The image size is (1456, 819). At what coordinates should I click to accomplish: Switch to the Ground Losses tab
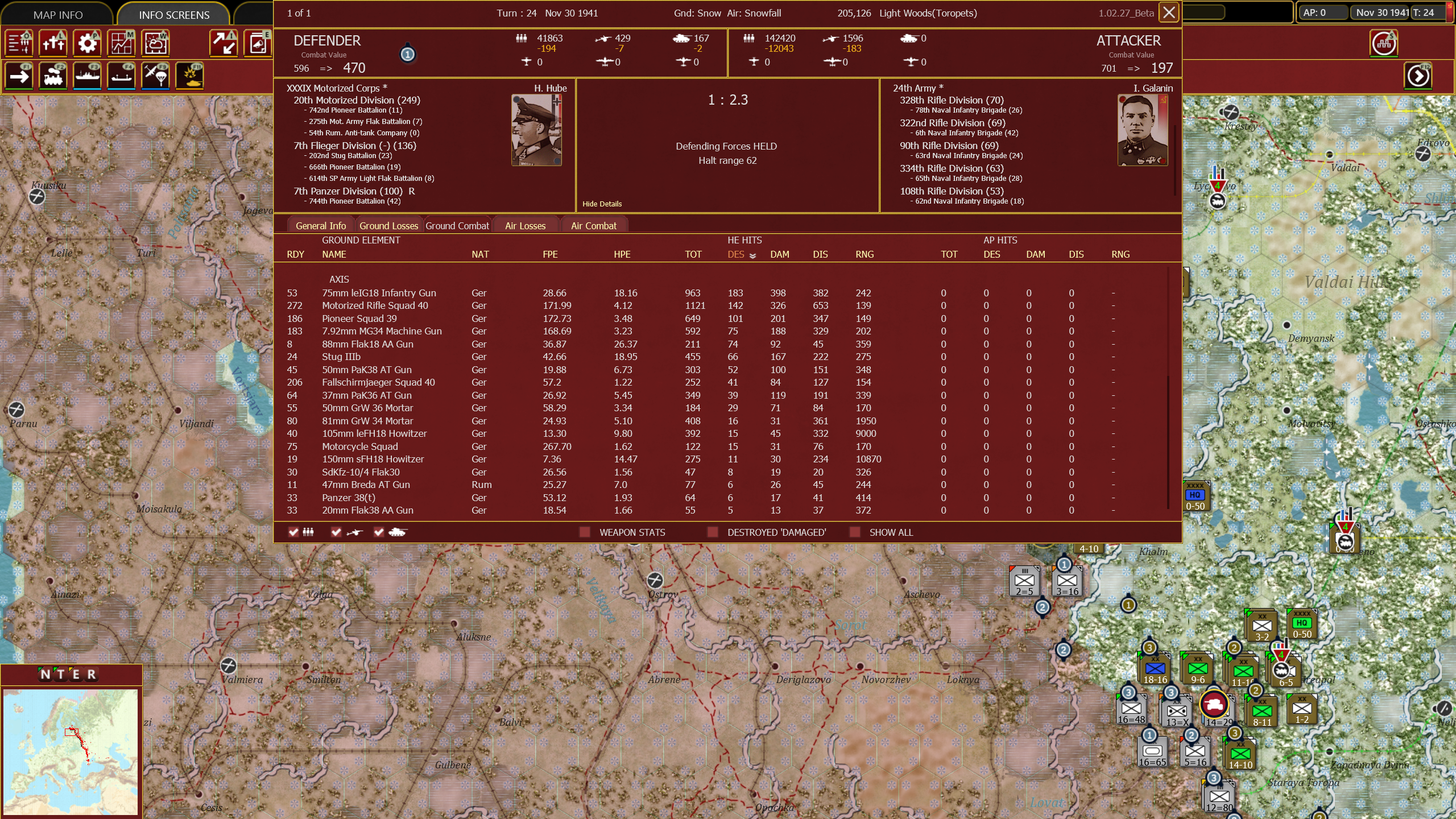coord(388,226)
